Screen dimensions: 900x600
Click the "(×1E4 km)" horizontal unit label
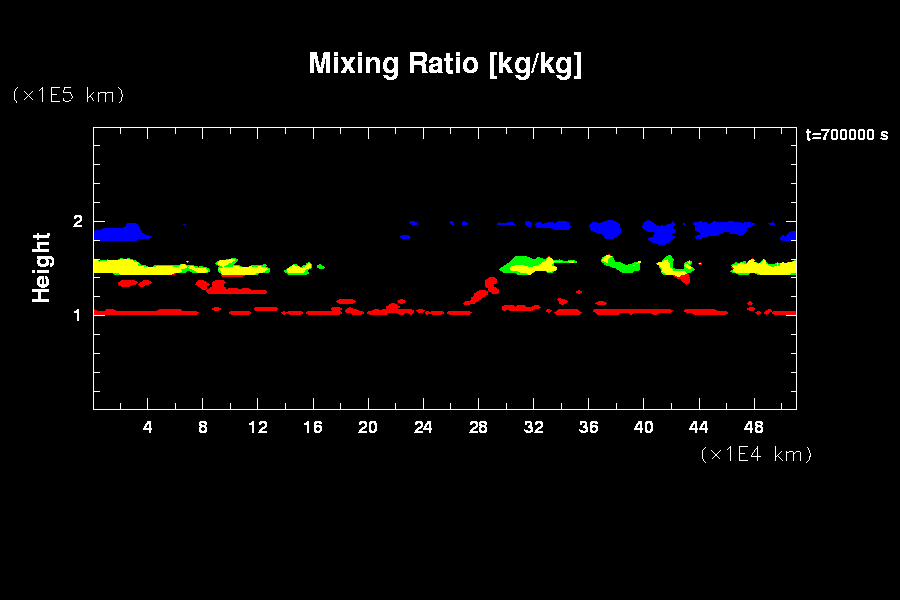tap(756, 454)
